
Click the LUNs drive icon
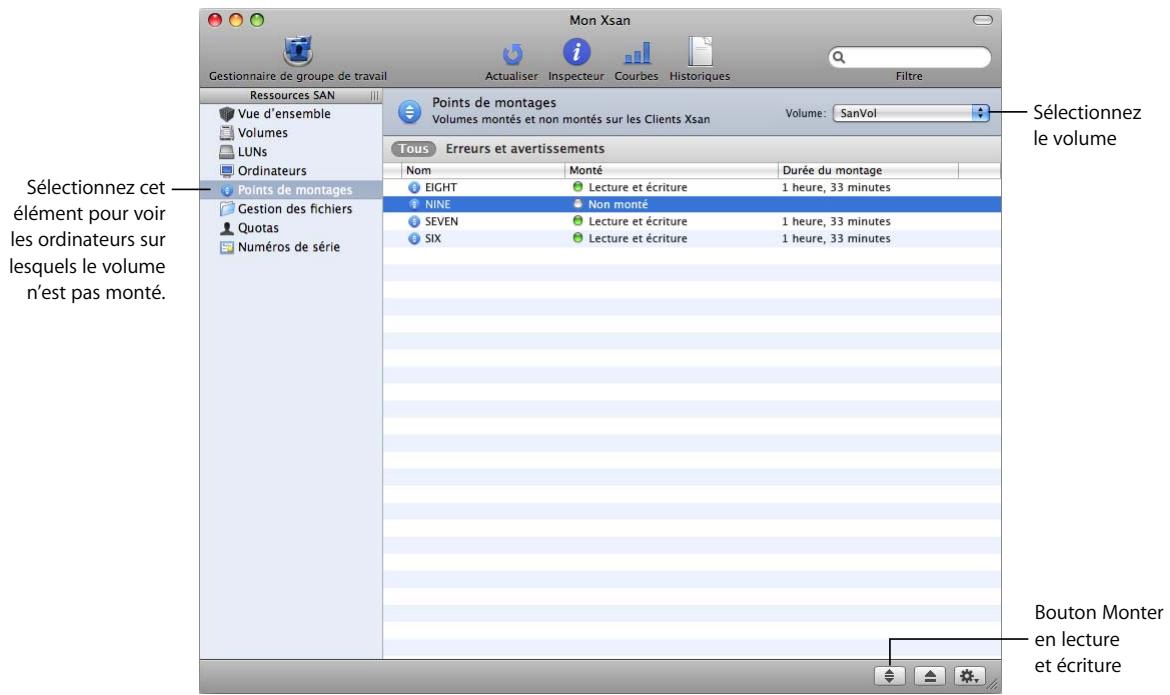point(227,152)
